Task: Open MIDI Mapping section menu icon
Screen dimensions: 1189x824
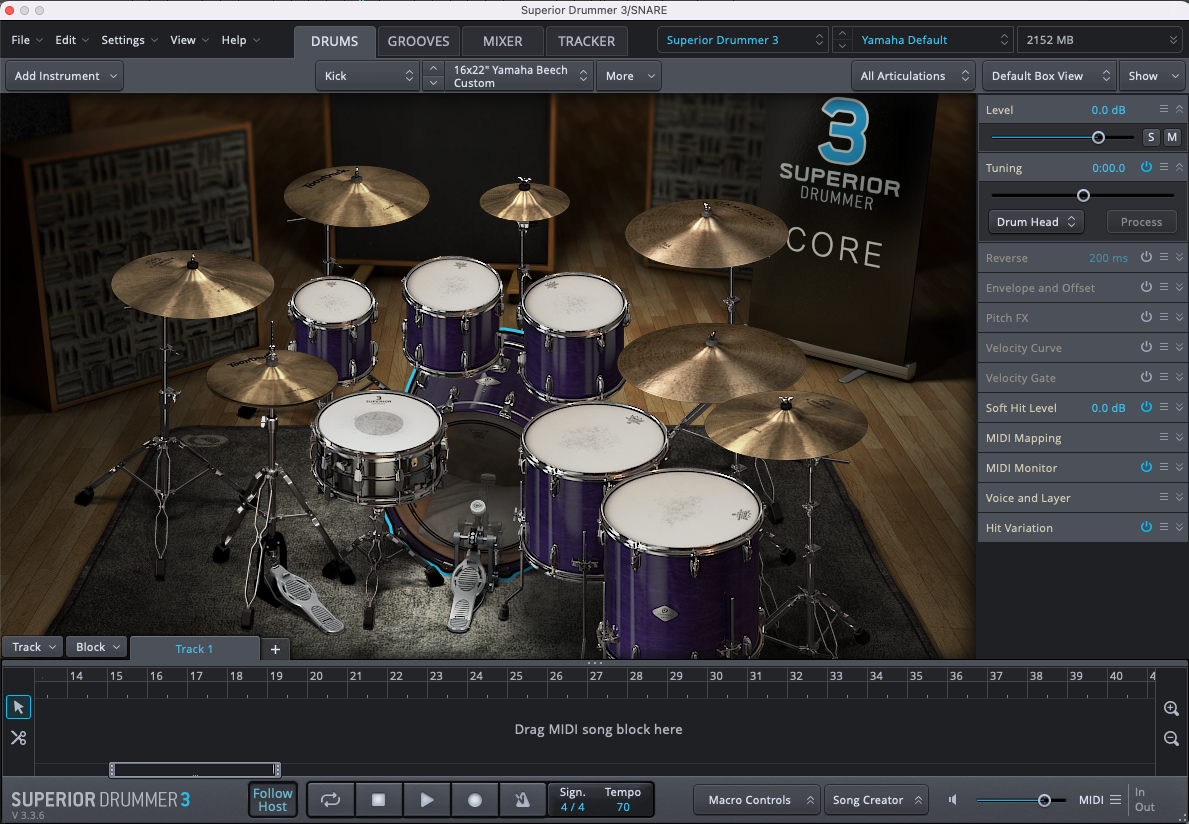Action: pyautogui.click(x=1163, y=437)
